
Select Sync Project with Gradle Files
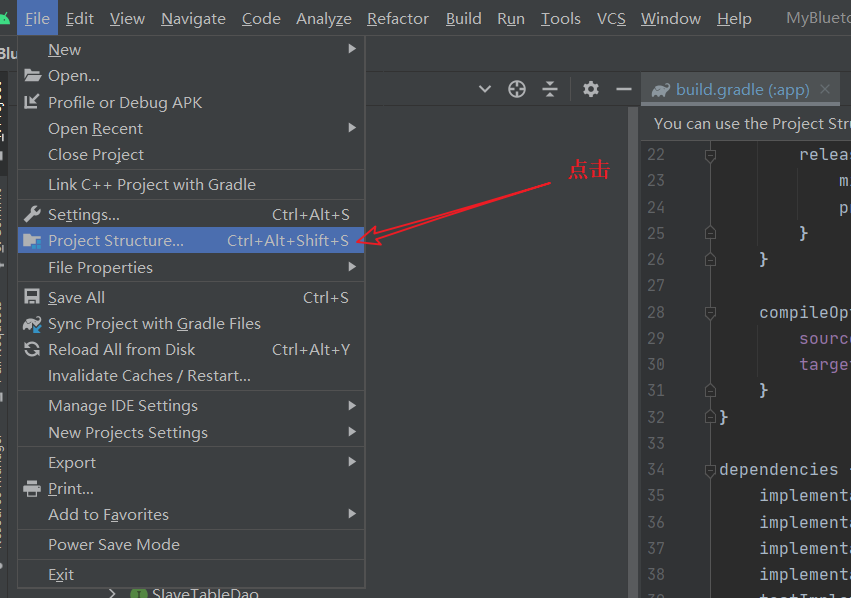tap(191, 323)
